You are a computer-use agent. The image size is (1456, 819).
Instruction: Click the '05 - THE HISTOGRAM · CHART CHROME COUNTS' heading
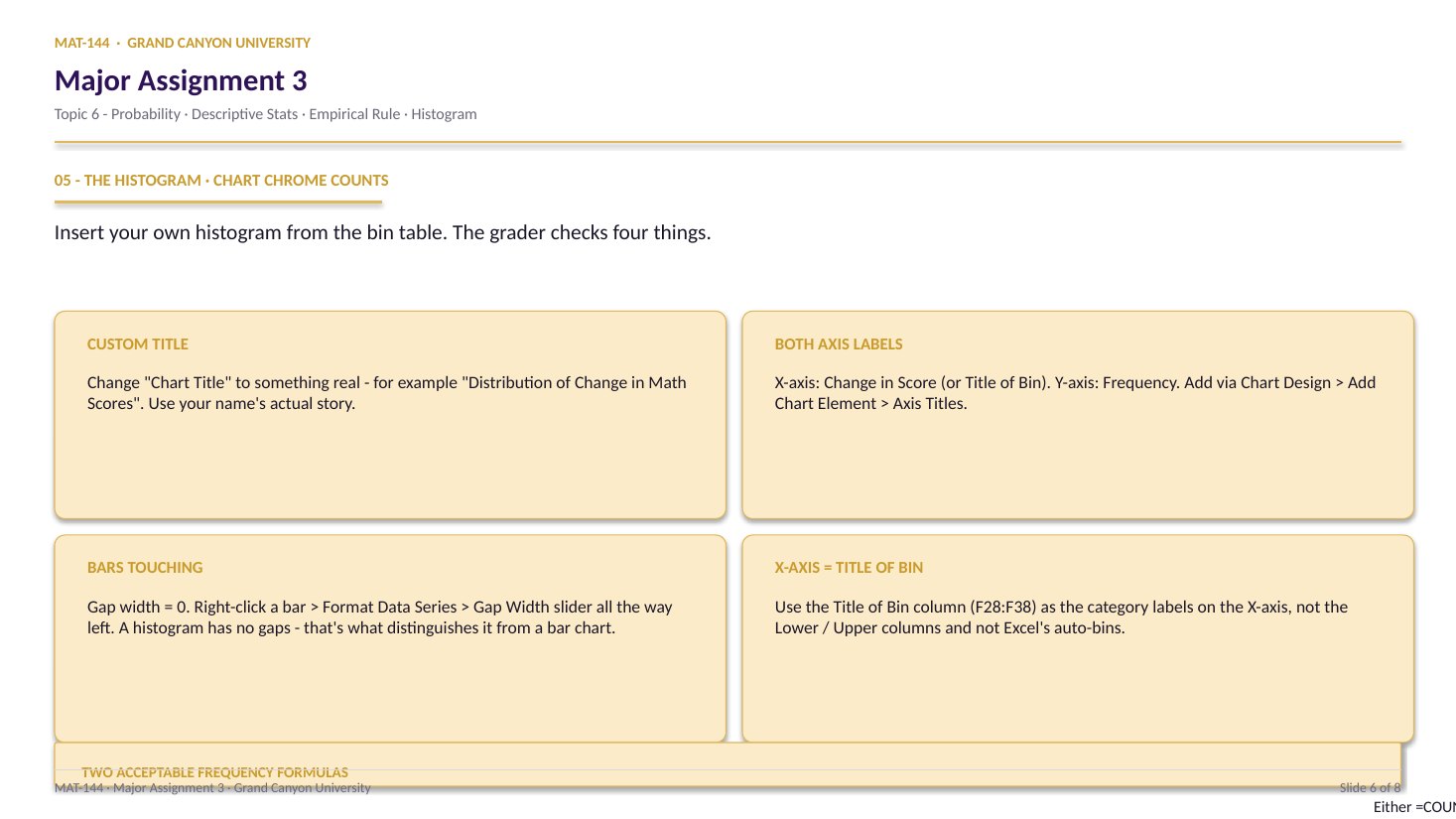(221, 181)
